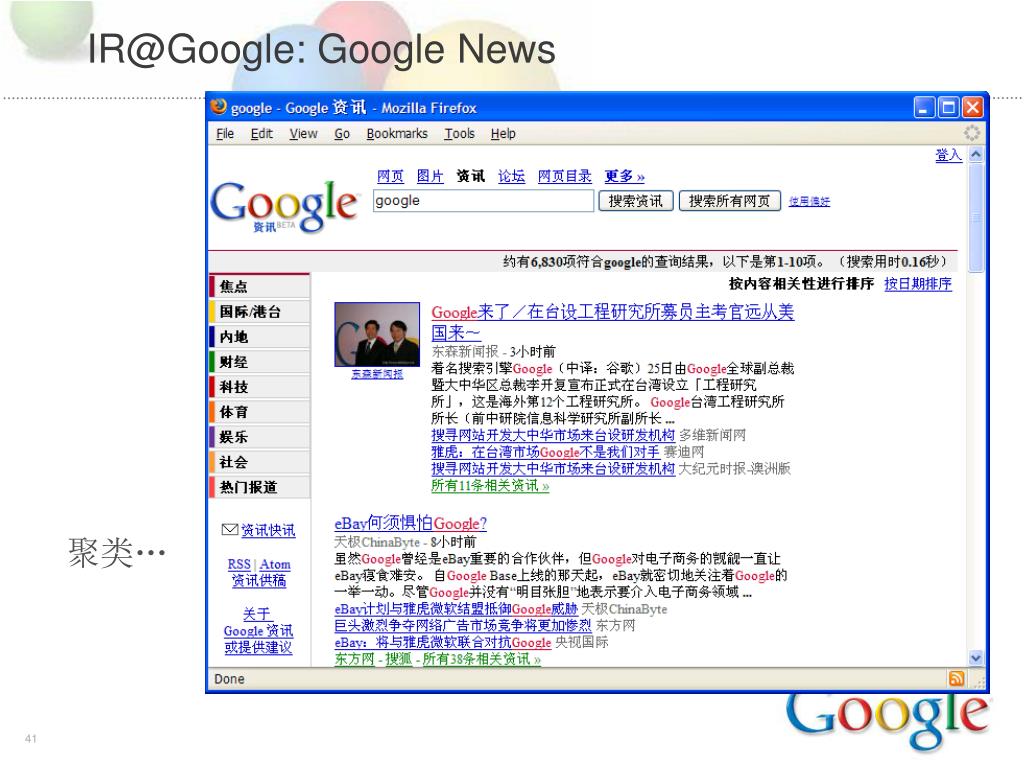Viewport: 1024px width, 768px height.
Task: Open the 关于 Google 资讯 或提供建议 link
Action: [x=258, y=631]
